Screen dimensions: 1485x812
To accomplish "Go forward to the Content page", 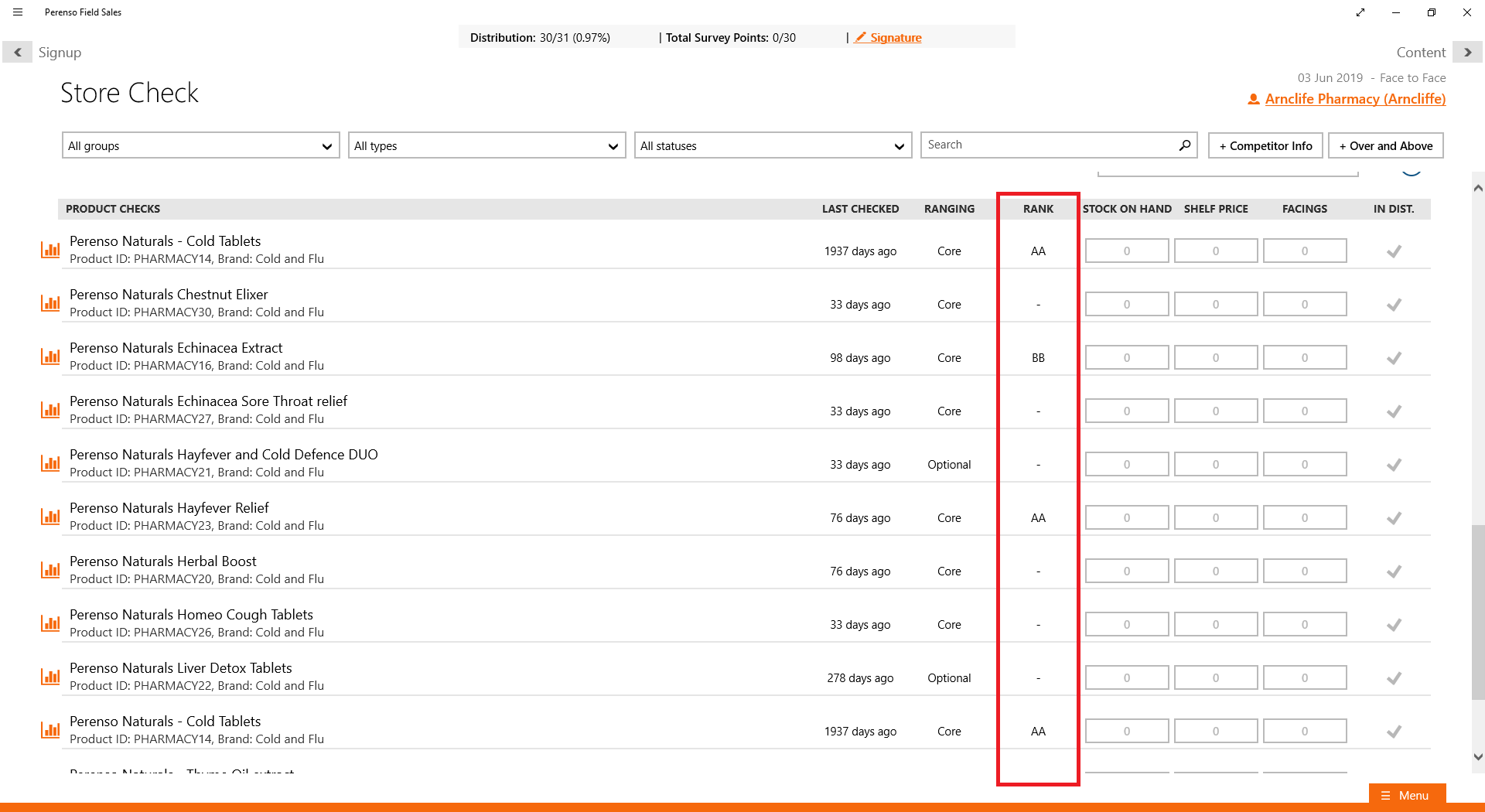I will point(1467,53).
